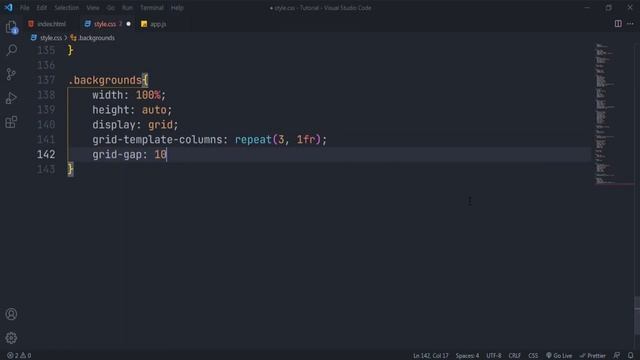Open the Selection menu
Screen dimensions: 640x360
67,8
